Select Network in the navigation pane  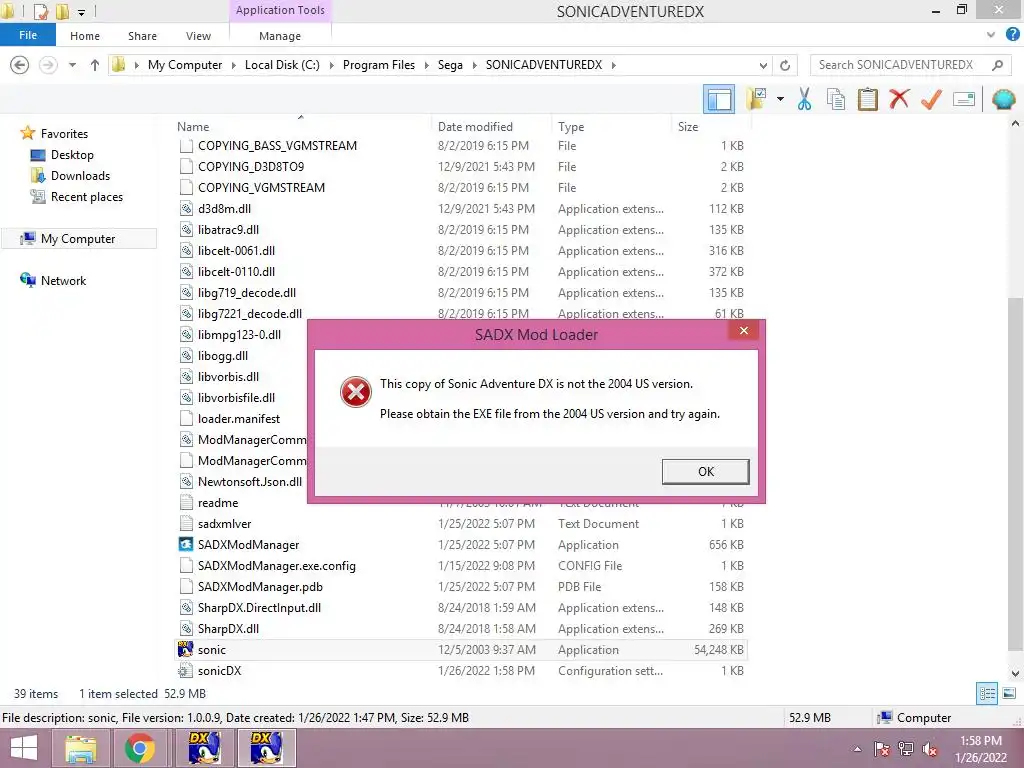point(63,281)
